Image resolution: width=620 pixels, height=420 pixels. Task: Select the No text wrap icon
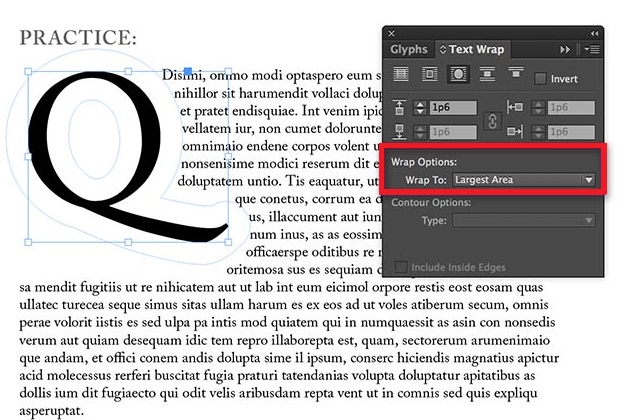(400, 75)
